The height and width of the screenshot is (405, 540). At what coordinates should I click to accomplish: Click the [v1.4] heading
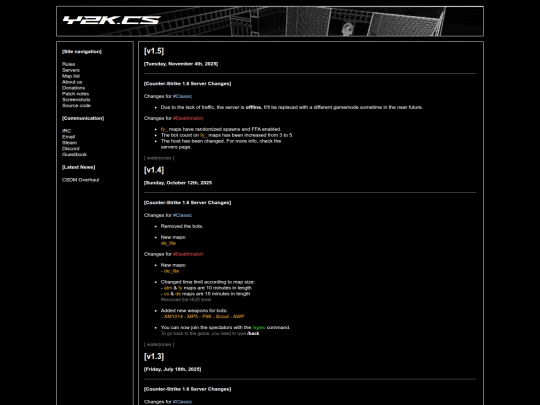(154, 170)
